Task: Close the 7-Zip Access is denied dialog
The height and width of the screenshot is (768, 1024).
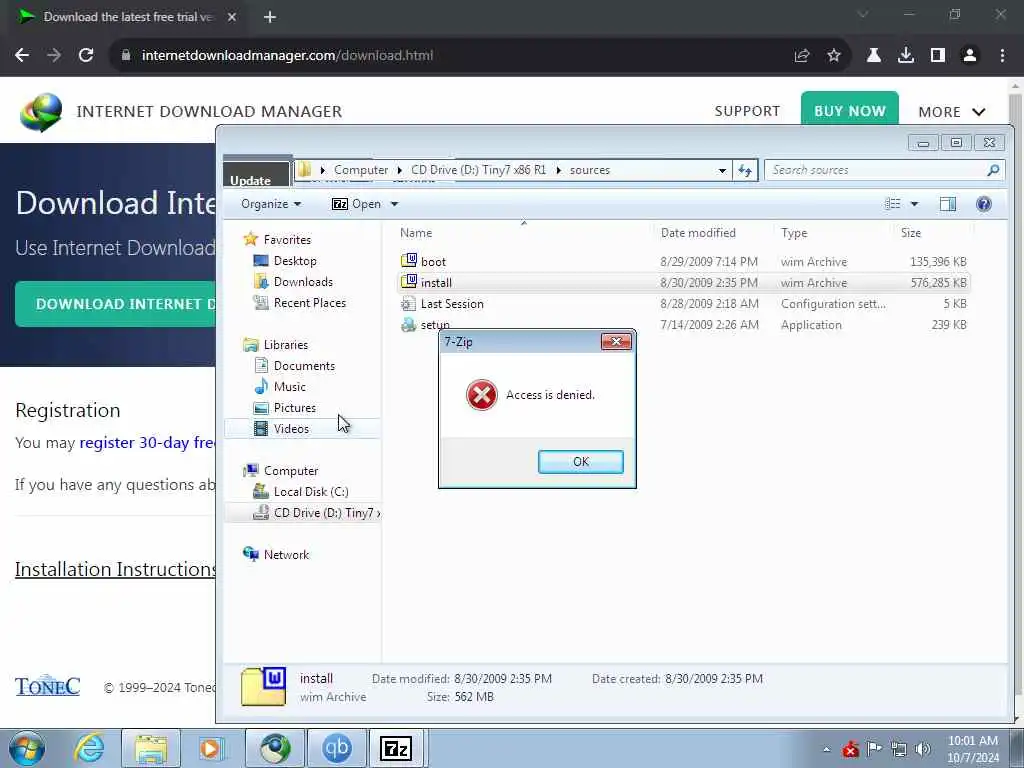Action: (x=616, y=342)
